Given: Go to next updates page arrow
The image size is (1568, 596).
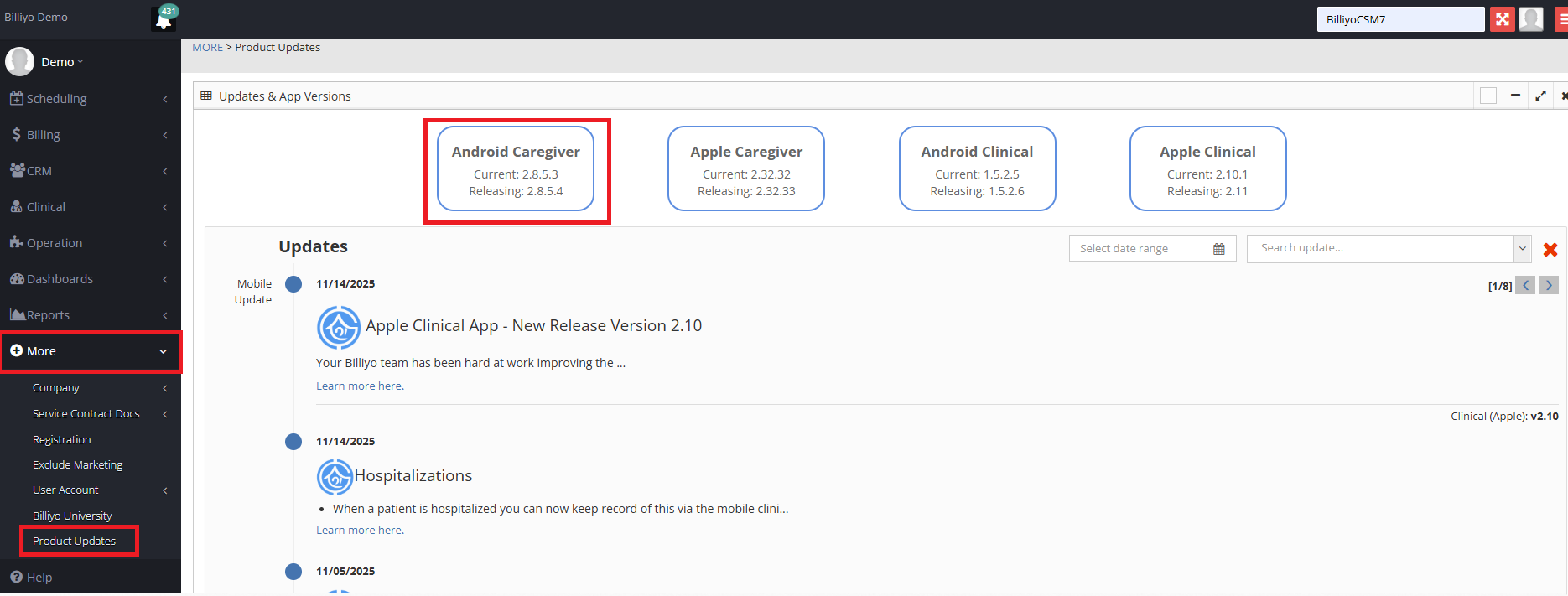Looking at the screenshot, I should coord(1549,286).
